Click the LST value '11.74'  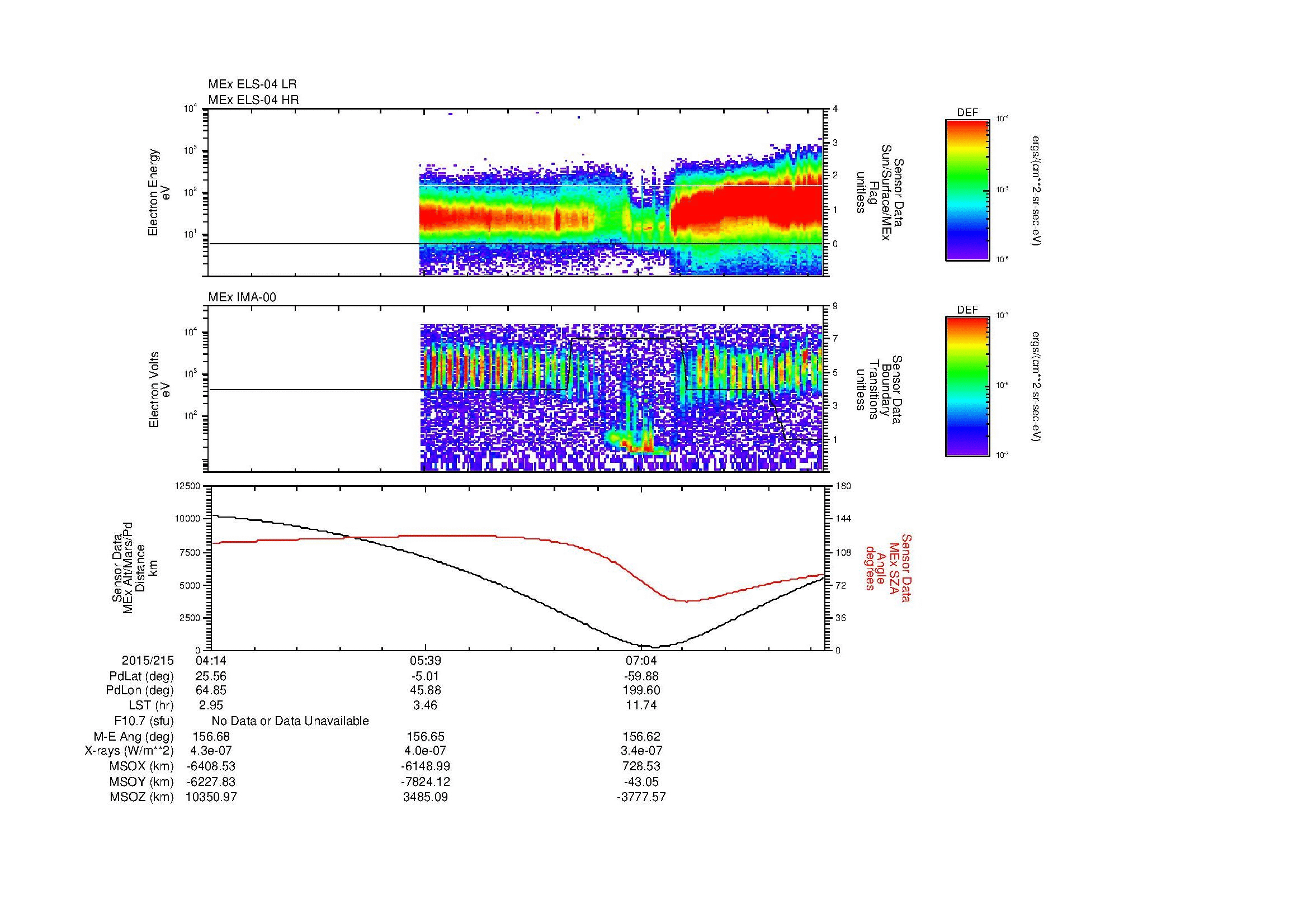click(641, 705)
